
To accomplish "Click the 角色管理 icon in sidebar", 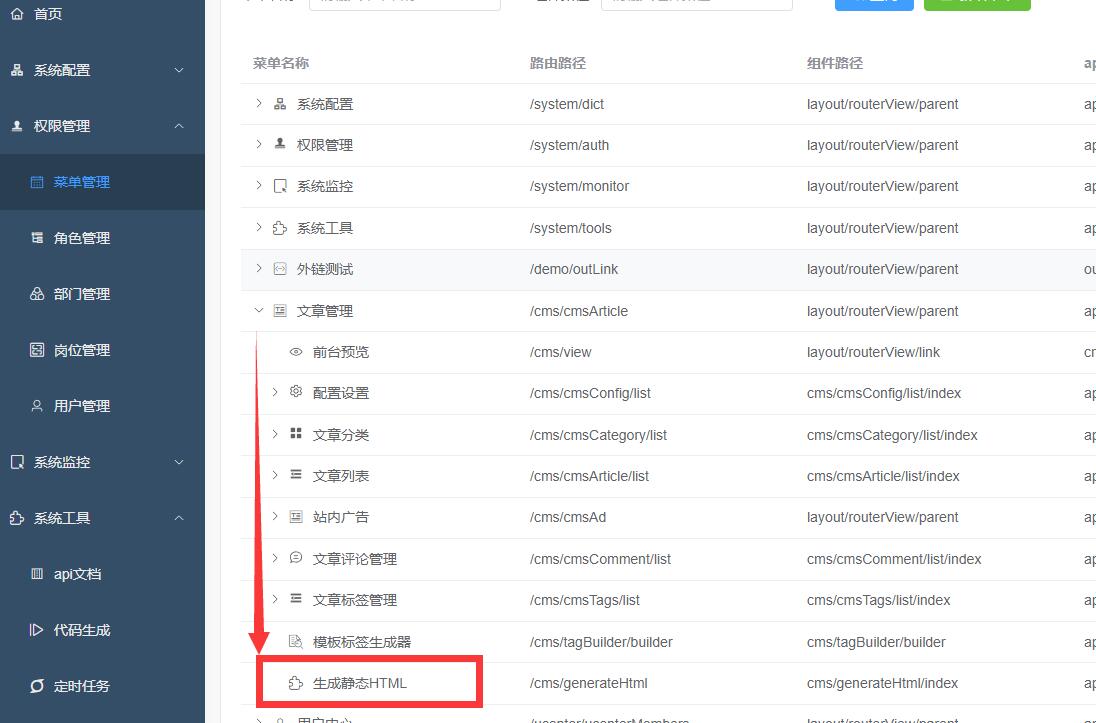I will tap(37, 238).
